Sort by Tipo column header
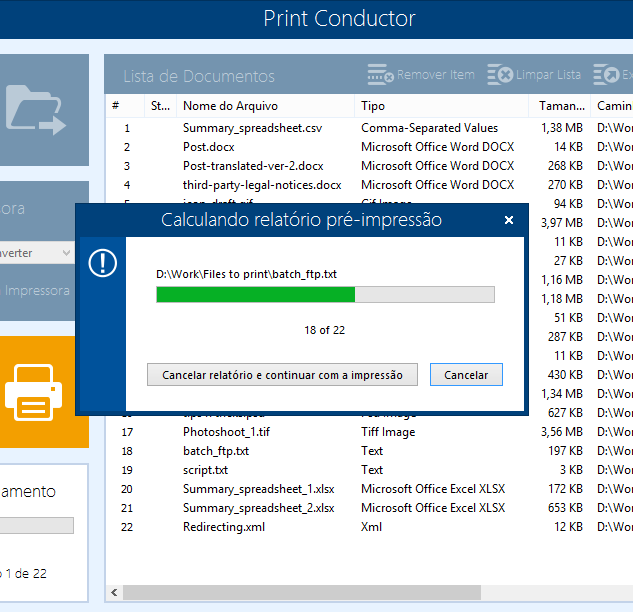633x612 pixels. point(373,106)
